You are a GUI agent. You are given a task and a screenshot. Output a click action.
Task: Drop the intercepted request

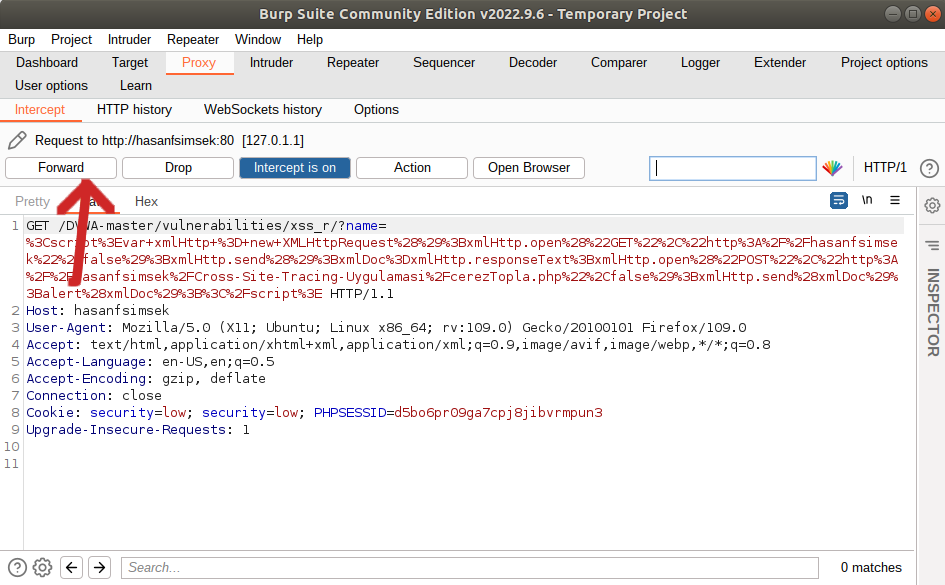[178, 168]
